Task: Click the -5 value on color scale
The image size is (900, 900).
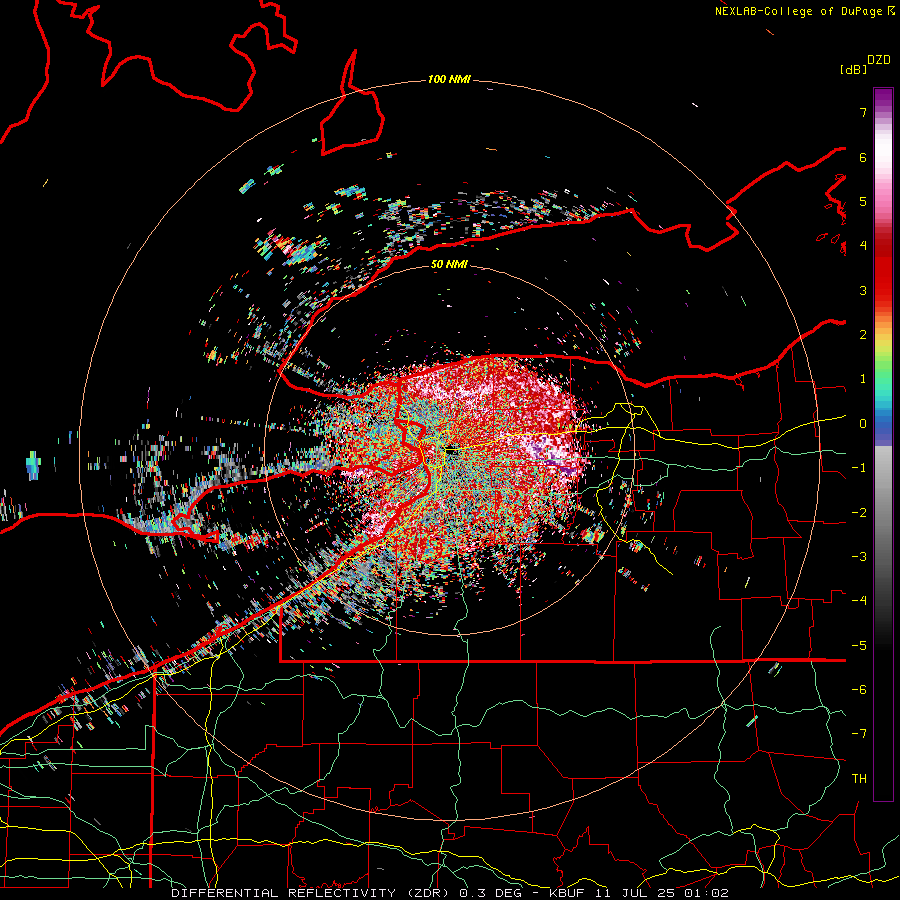Action: coord(859,646)
